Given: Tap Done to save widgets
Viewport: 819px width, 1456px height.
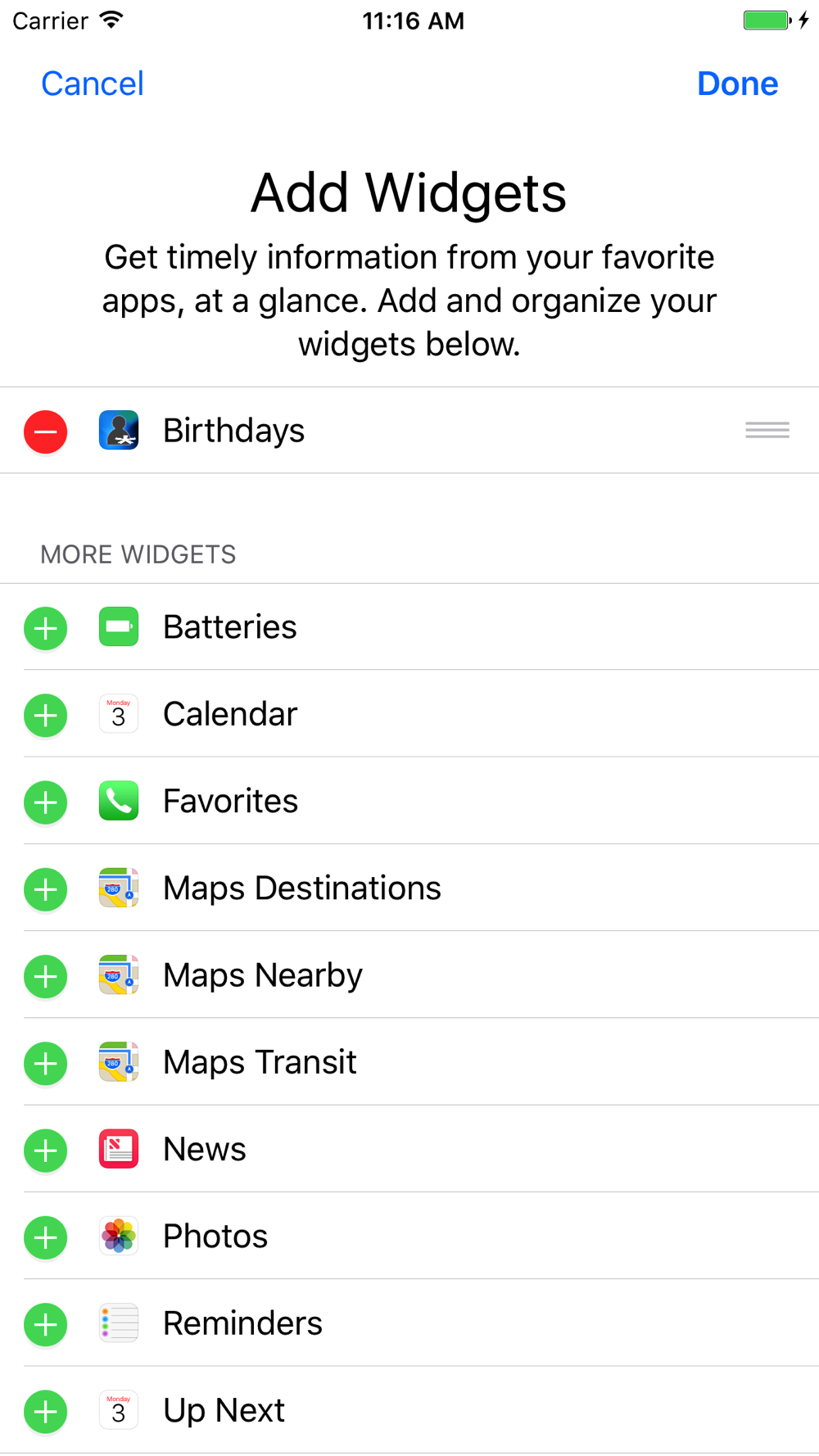Looking at the screenshot, I should pyautogui.click(x=737, y=84).
